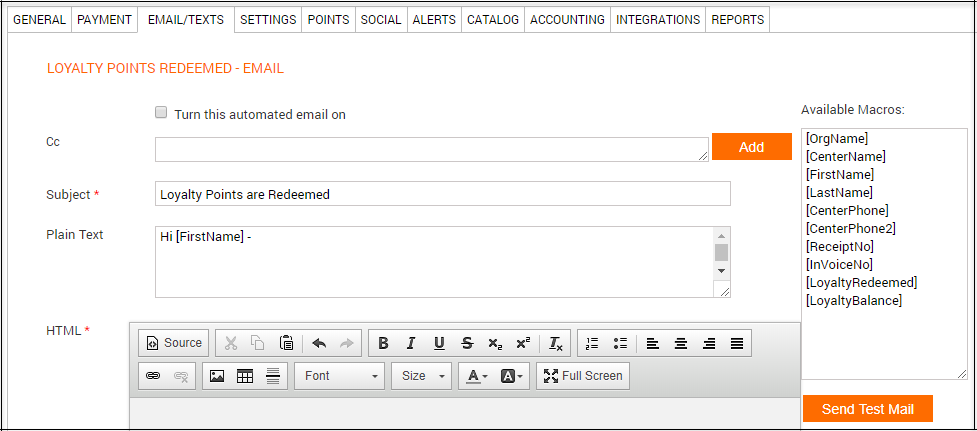Viewport: 977px width, 431px height.
Task: Click Plain Text scrollbar down arrow
Action: coord(721,271)
